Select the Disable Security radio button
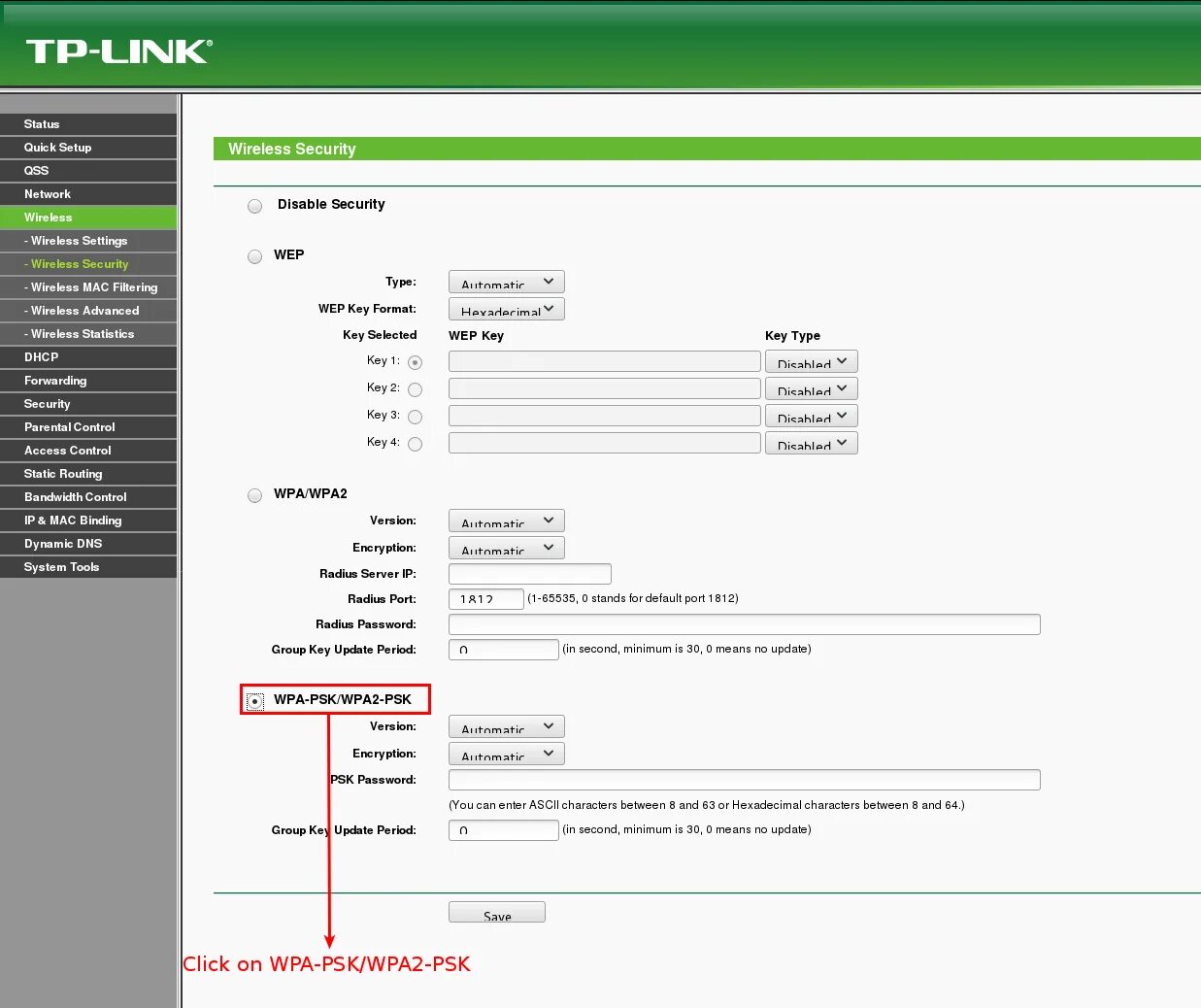This screenshot has height=1008, width=1201. coord(255,206)
